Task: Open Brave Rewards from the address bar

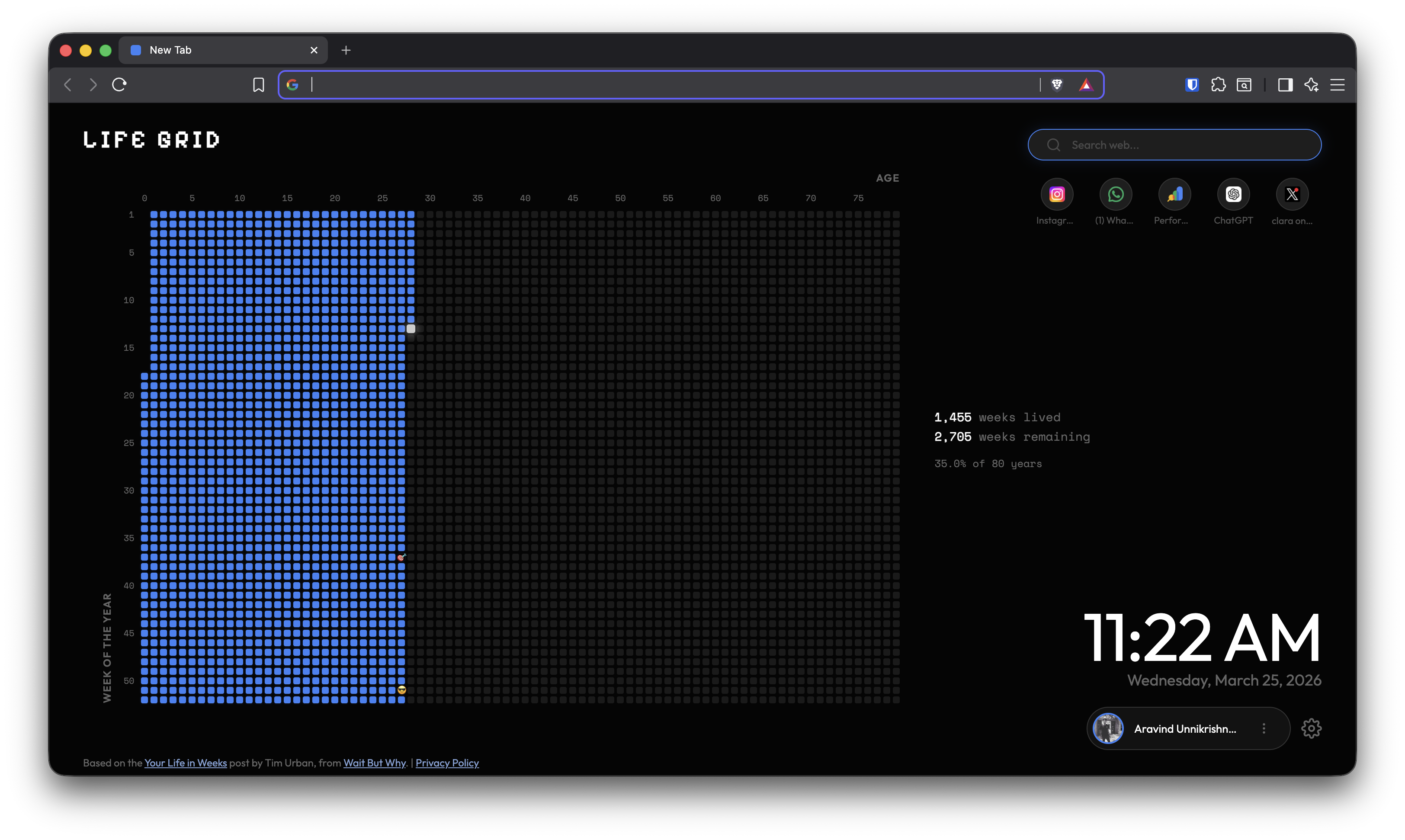Action: (1086, 84)
